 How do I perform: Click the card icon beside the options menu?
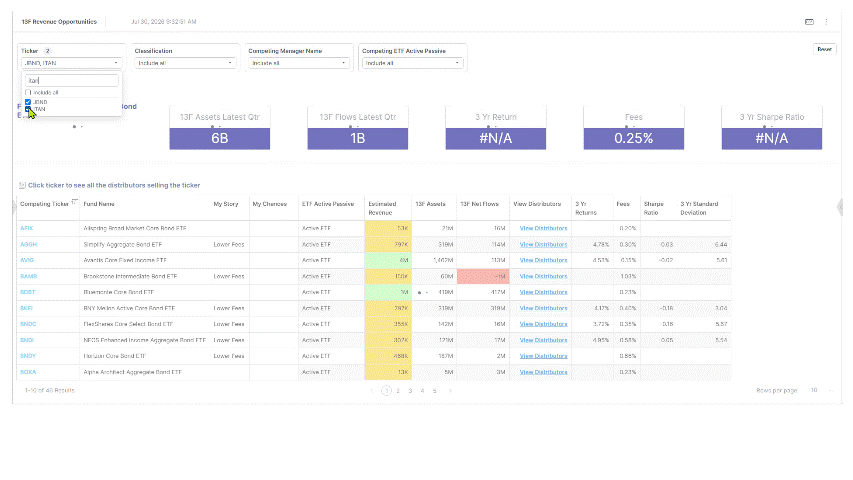pos(809,22)
